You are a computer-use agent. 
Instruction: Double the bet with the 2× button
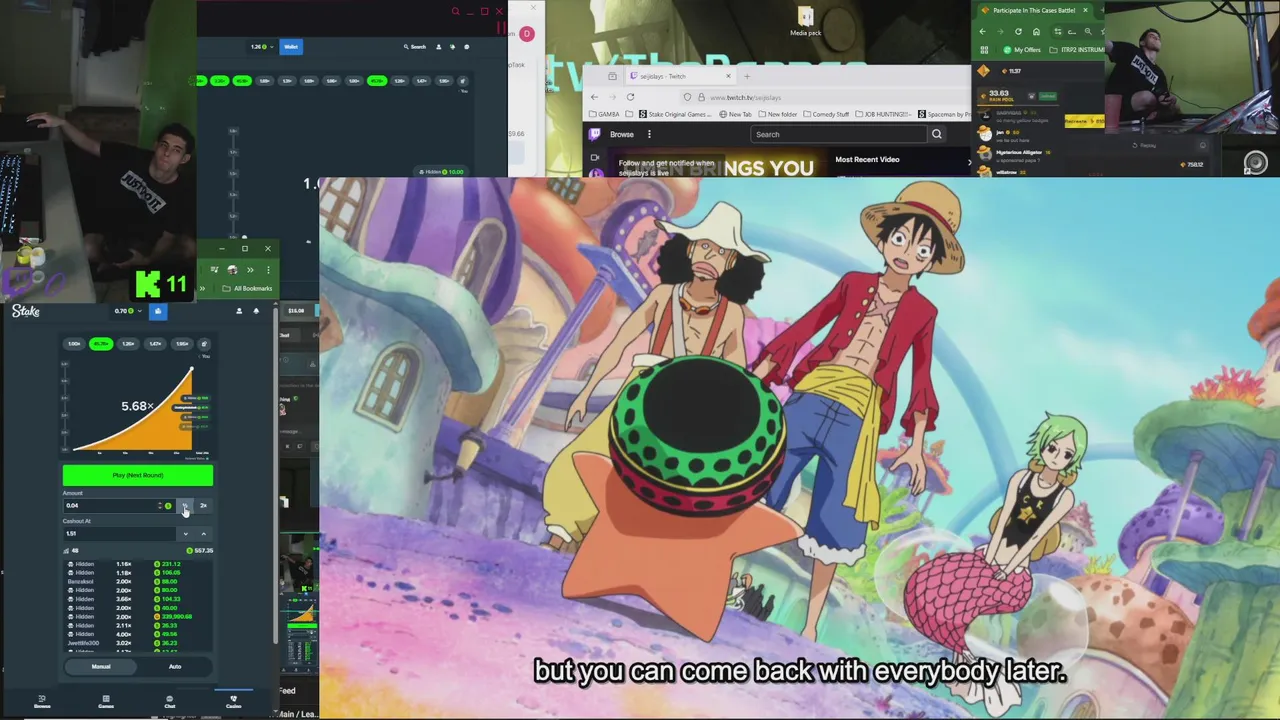[x=203, y=506]
